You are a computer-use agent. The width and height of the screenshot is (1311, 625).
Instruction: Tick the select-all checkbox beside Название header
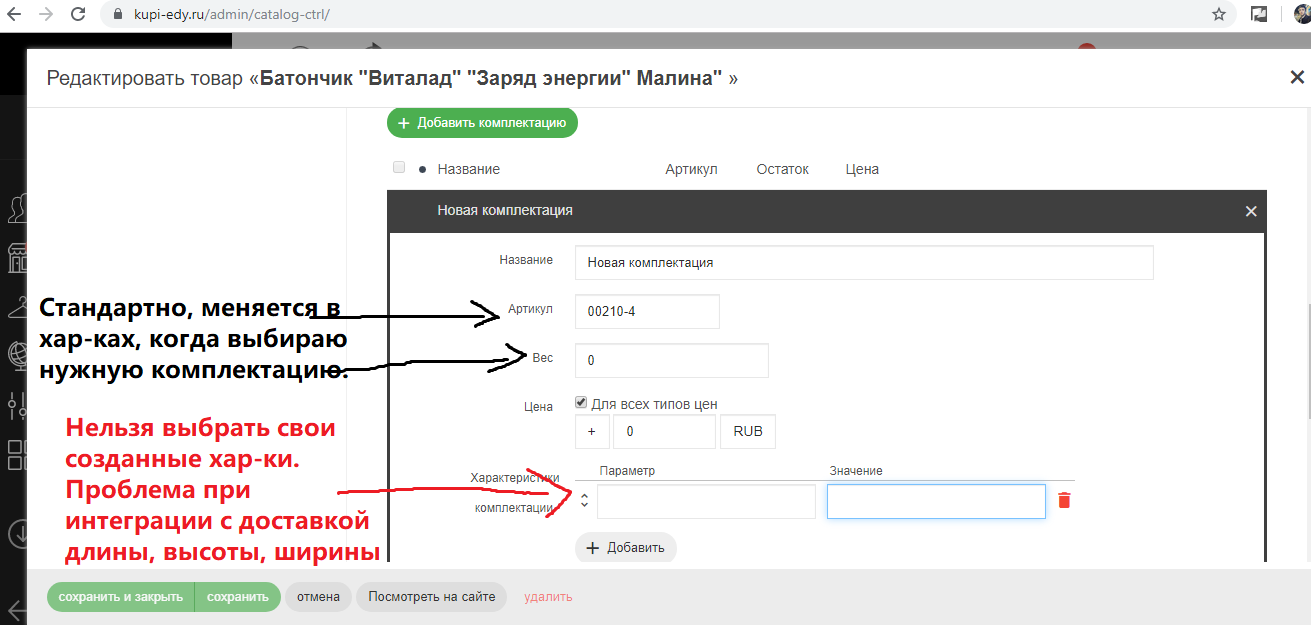point(399,168)
